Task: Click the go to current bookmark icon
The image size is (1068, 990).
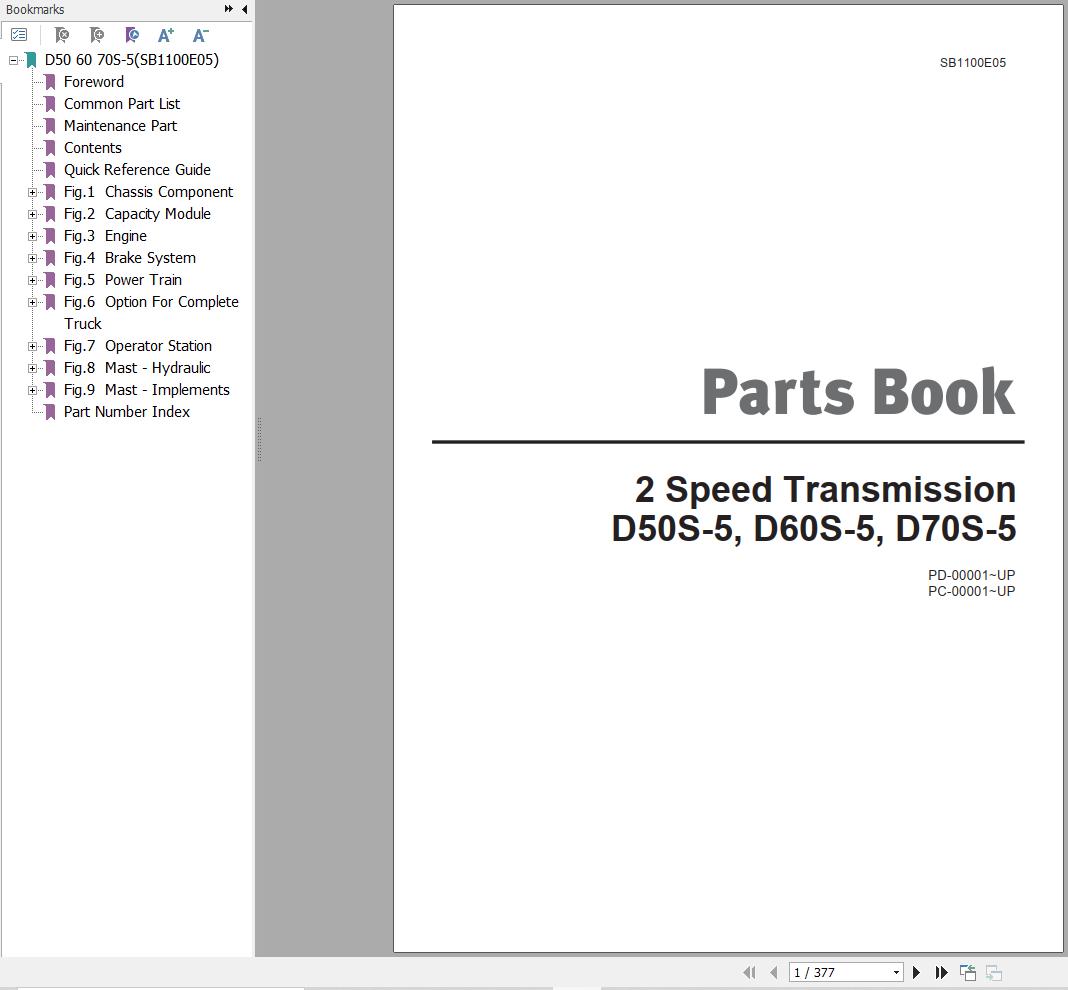Action: click(x=132, y=34)
